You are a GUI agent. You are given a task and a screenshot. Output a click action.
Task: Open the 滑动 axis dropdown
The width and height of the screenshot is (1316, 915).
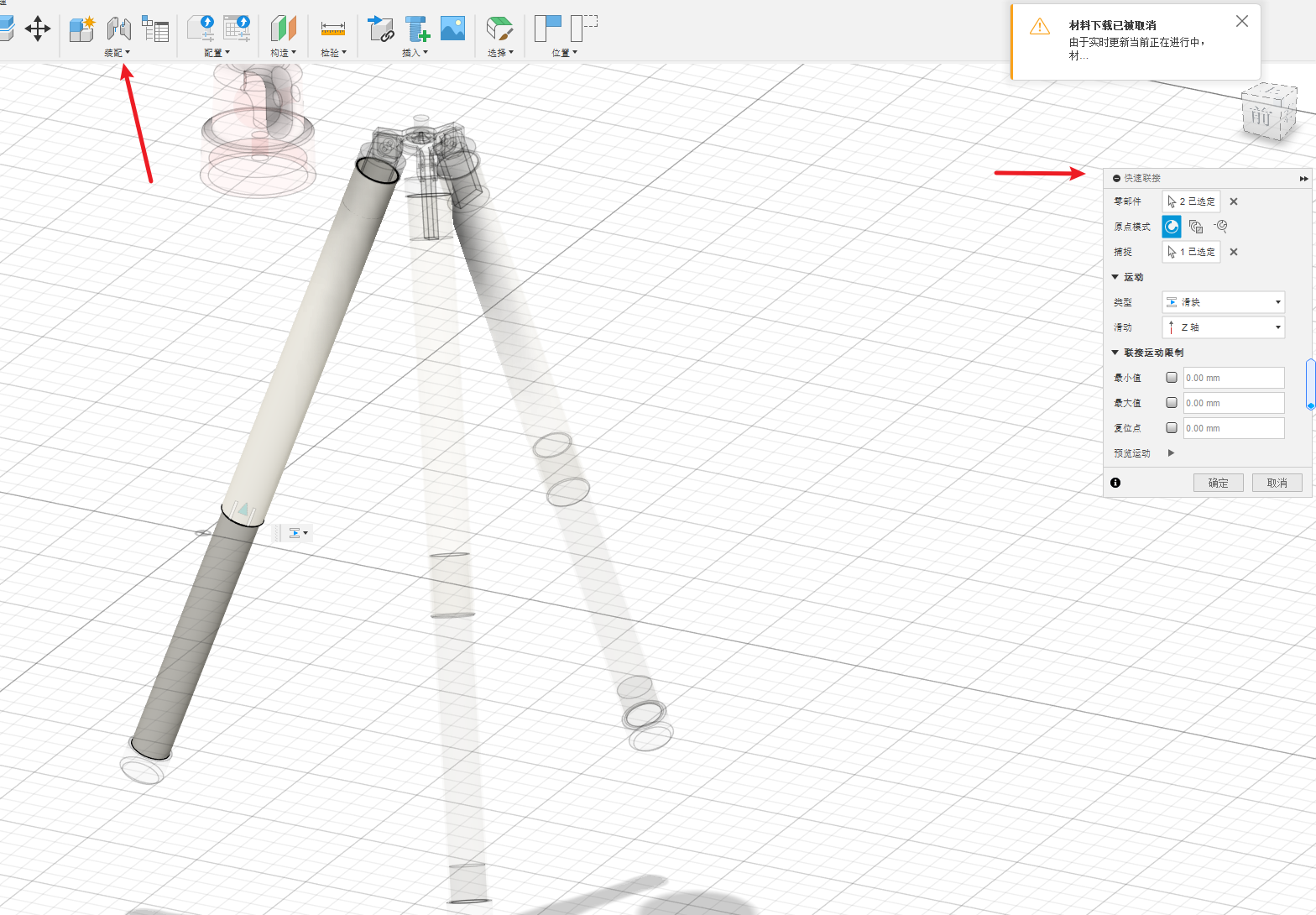[x=1223, y=327]
